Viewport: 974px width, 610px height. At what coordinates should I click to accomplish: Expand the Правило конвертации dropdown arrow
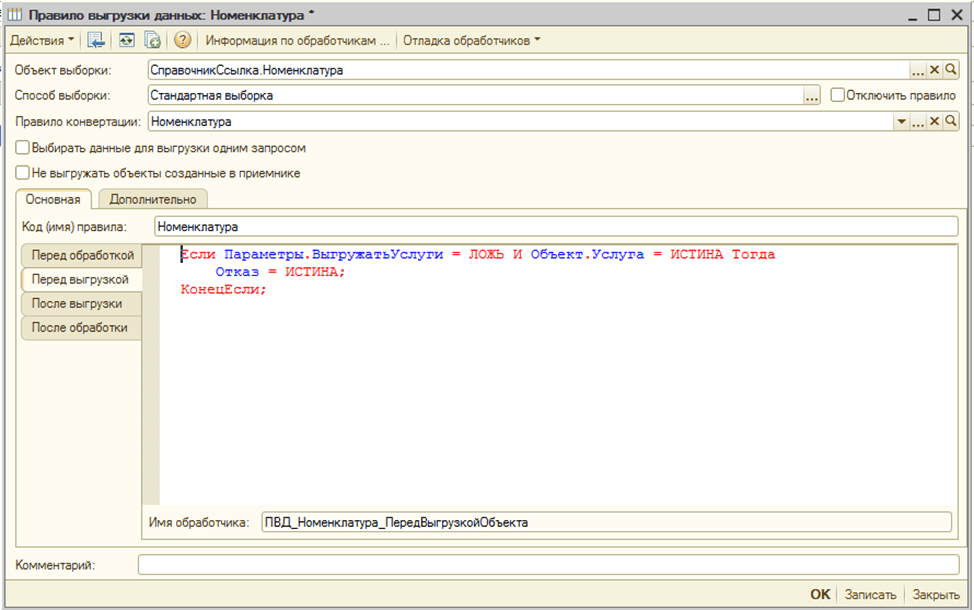(x=901, y=121)
